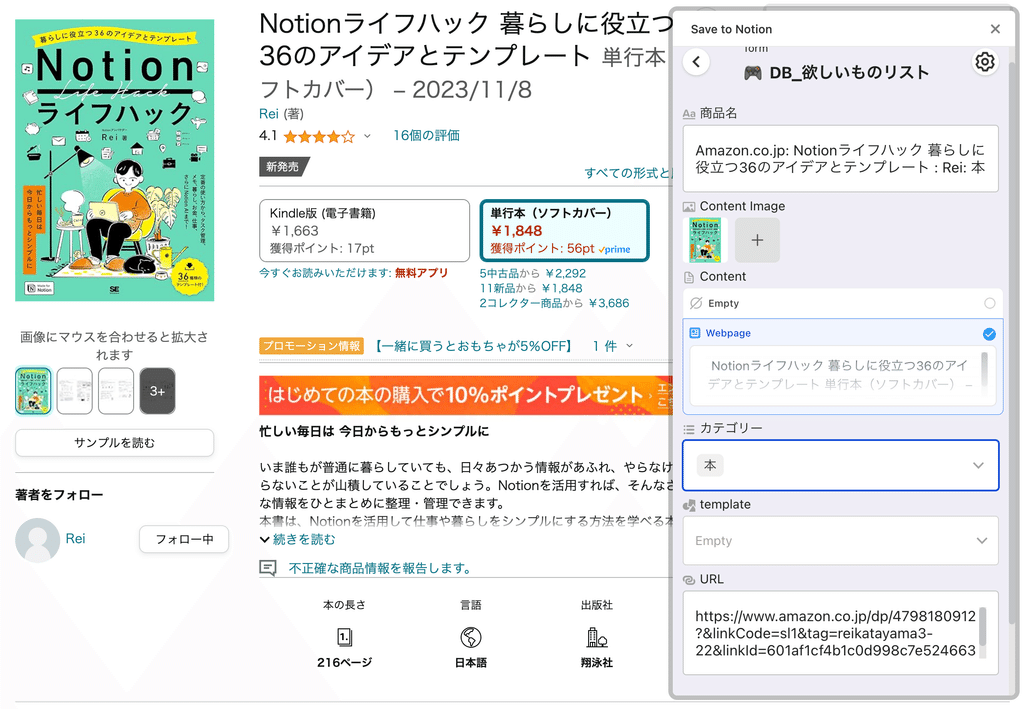Click the 本 tag in カテゴリー field

710,465
